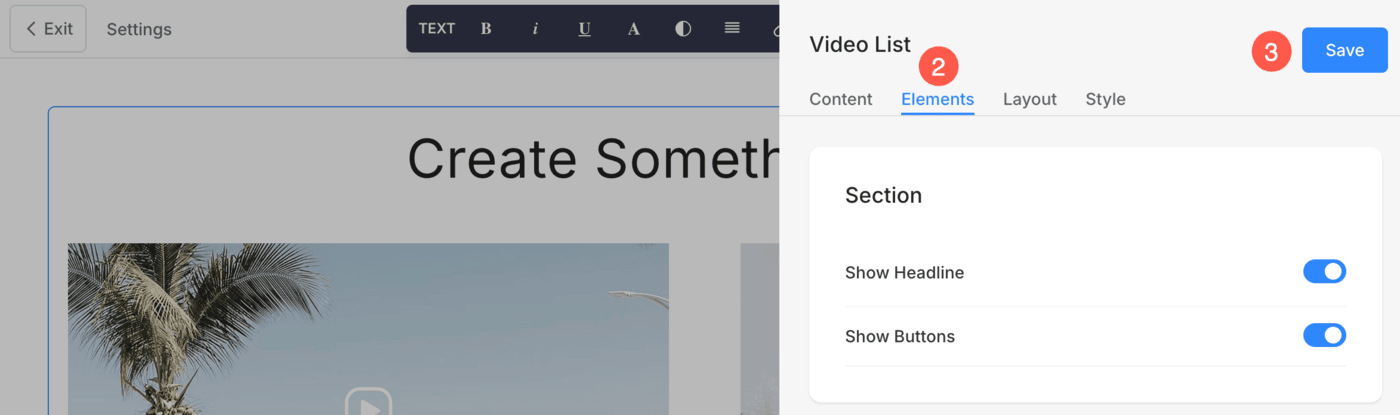Switch to the Content tab
1400x415 pixels.
coord(841,99)
